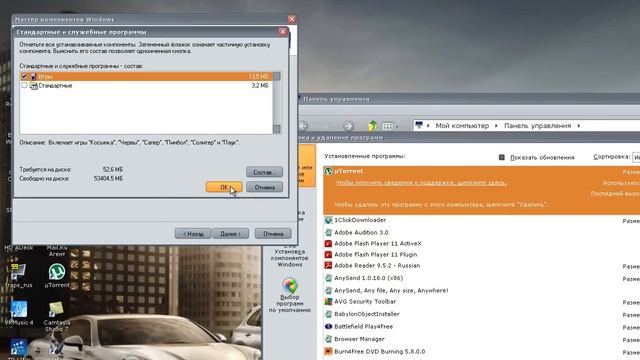This screenshot has height=360, width=640.
Task: Select the Adobe Audition 3.0 icon
Action: tap(328, 232)
